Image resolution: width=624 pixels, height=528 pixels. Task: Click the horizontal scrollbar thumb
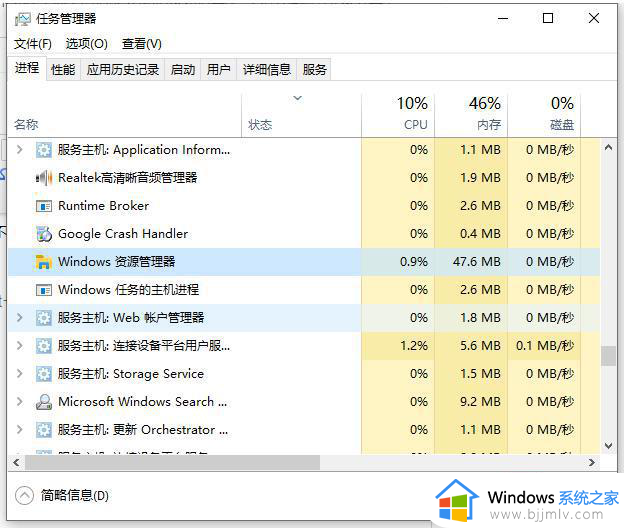(x=172, y=463)
